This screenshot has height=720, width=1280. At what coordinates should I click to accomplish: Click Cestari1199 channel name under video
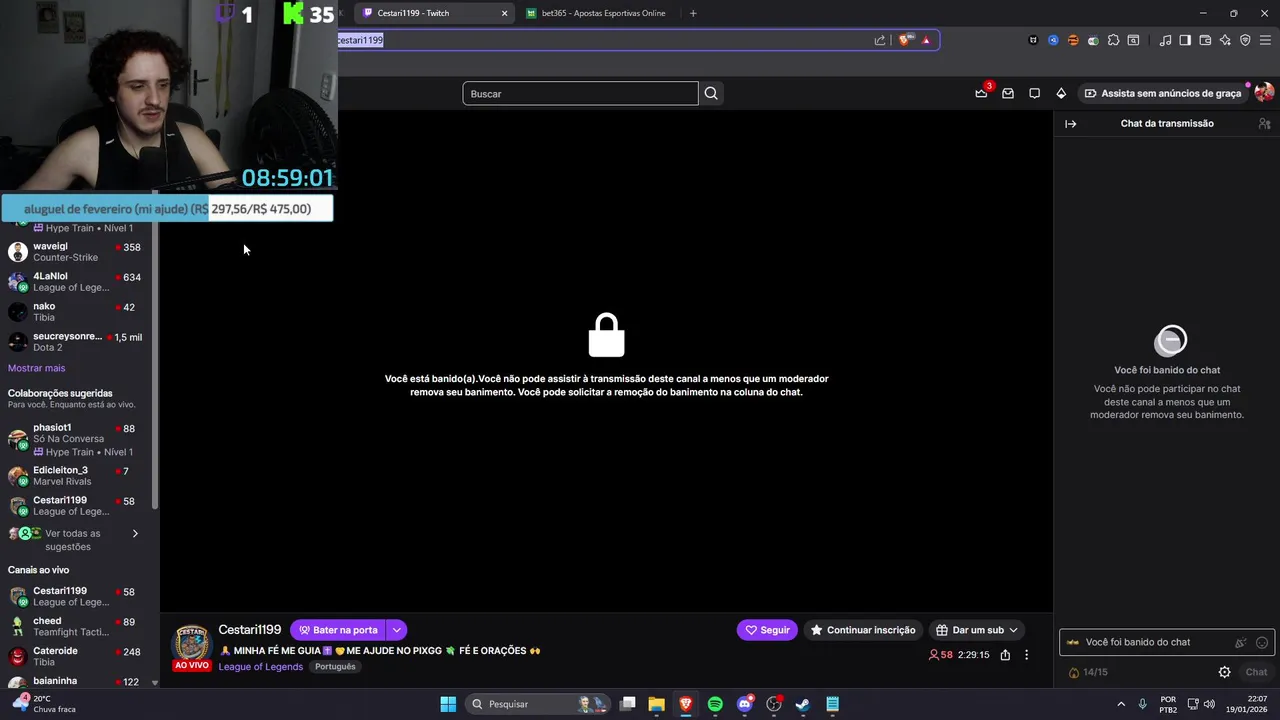tap(250, 630)
